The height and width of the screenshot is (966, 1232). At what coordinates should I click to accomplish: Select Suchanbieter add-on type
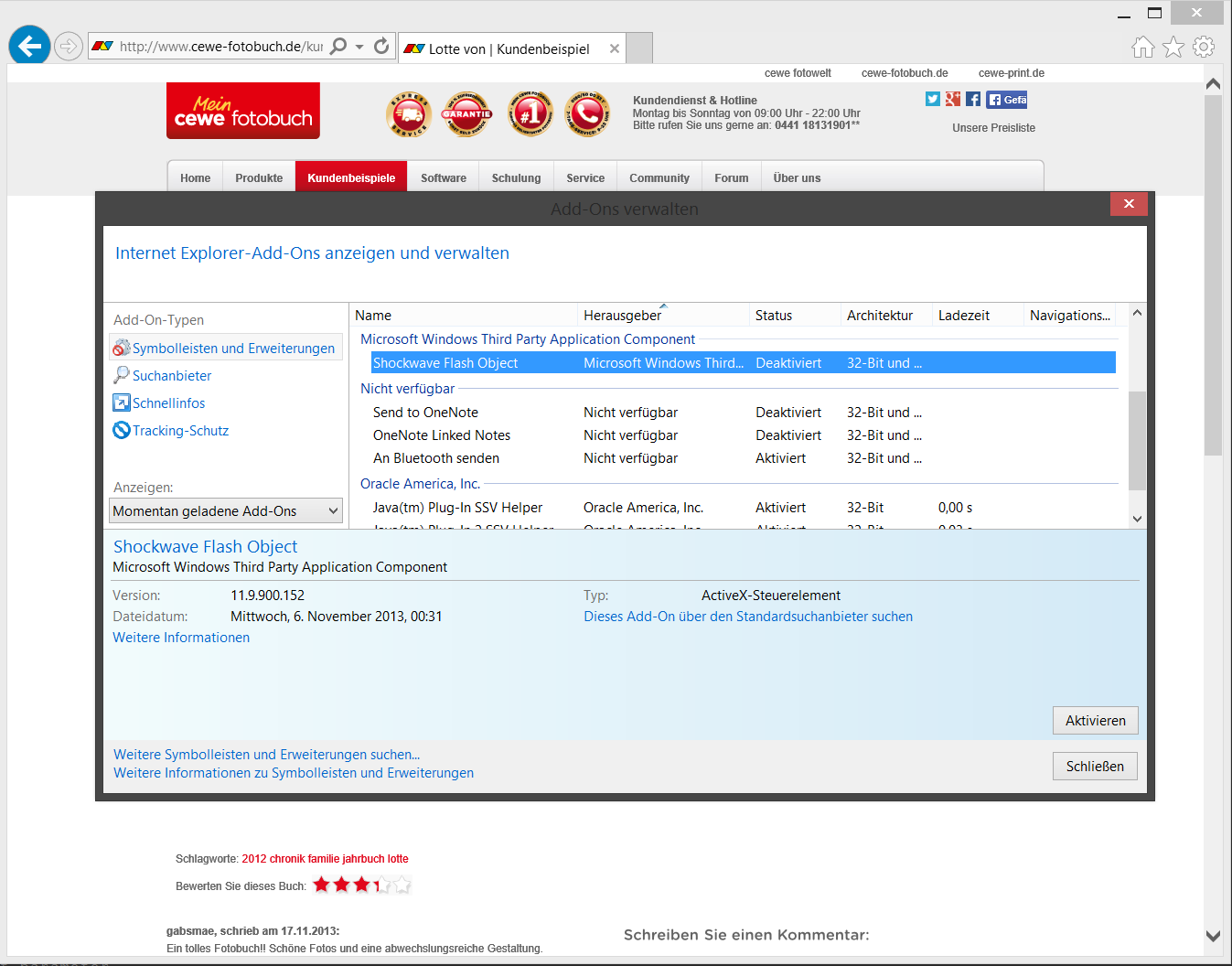coord(172,376)
